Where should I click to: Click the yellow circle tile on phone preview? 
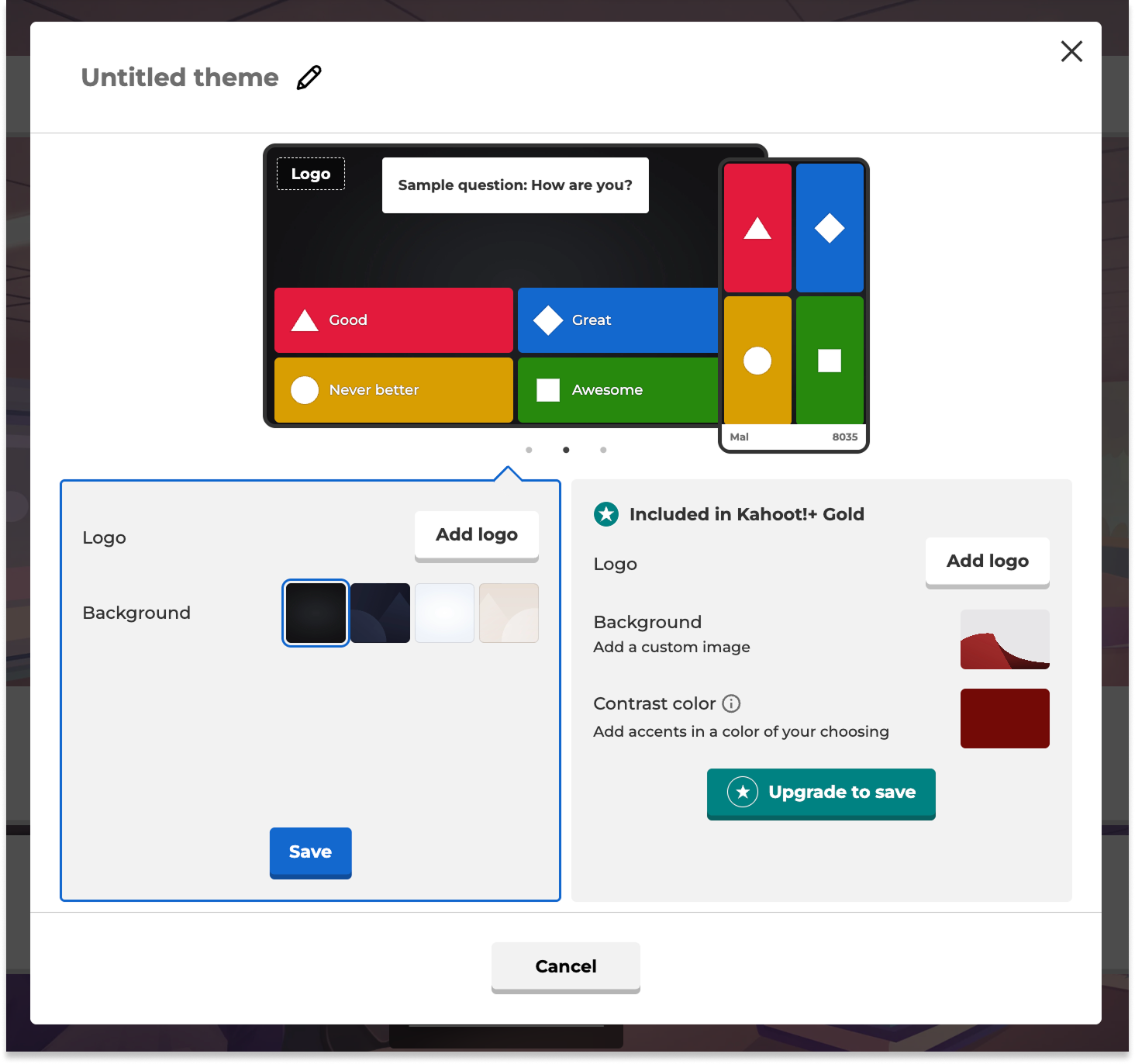(757, 361)
